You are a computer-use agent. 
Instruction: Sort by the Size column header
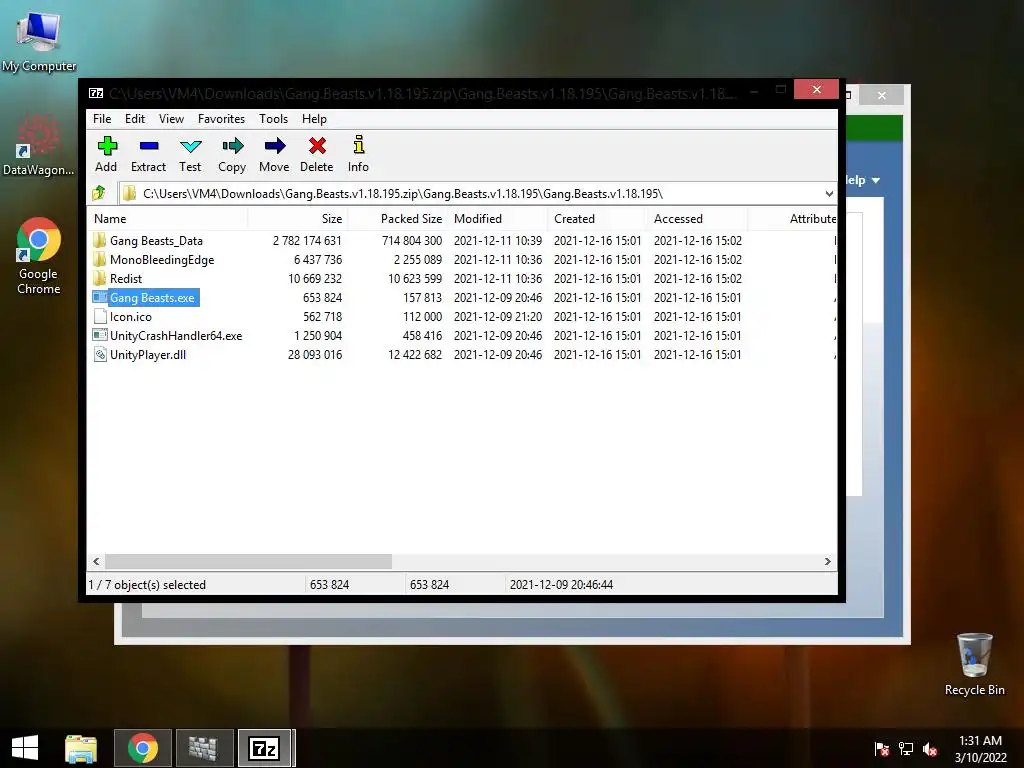click(x=297, y=219)
